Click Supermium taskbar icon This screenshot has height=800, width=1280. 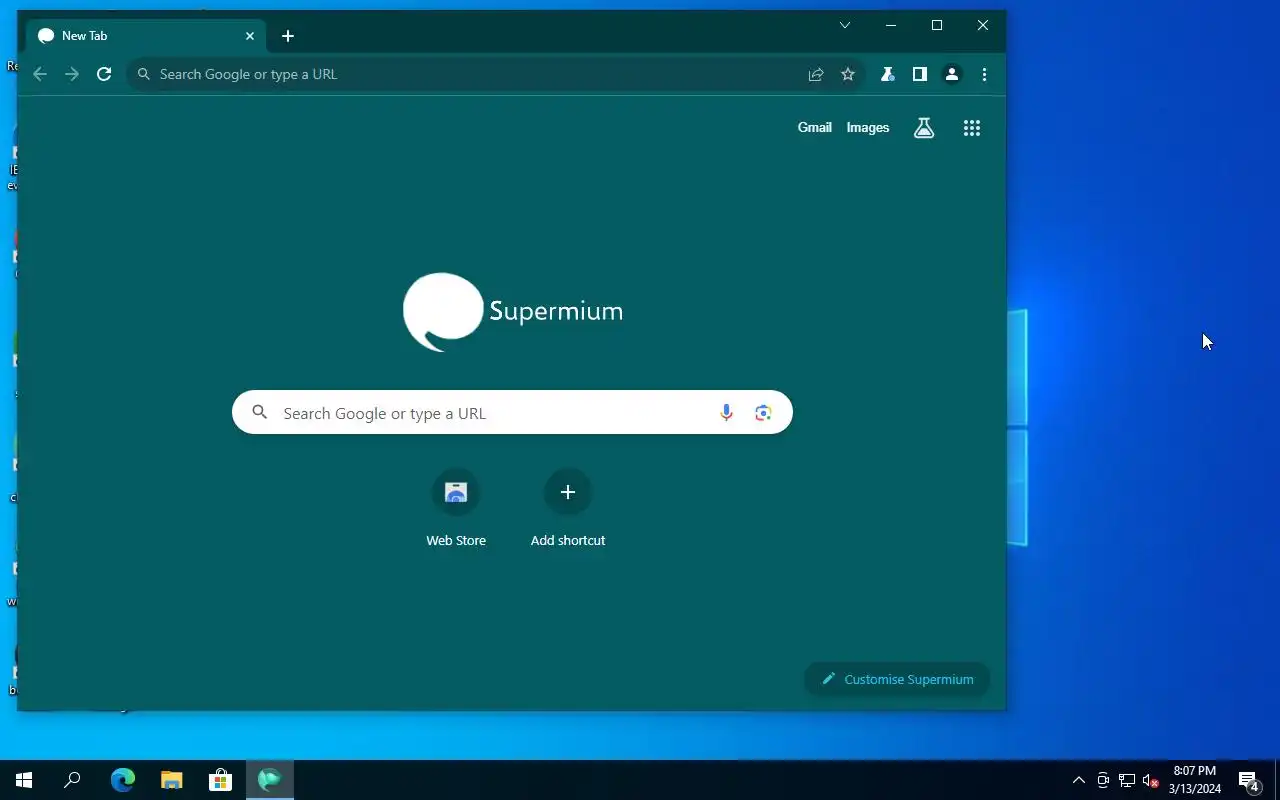(x=270, y=780)
